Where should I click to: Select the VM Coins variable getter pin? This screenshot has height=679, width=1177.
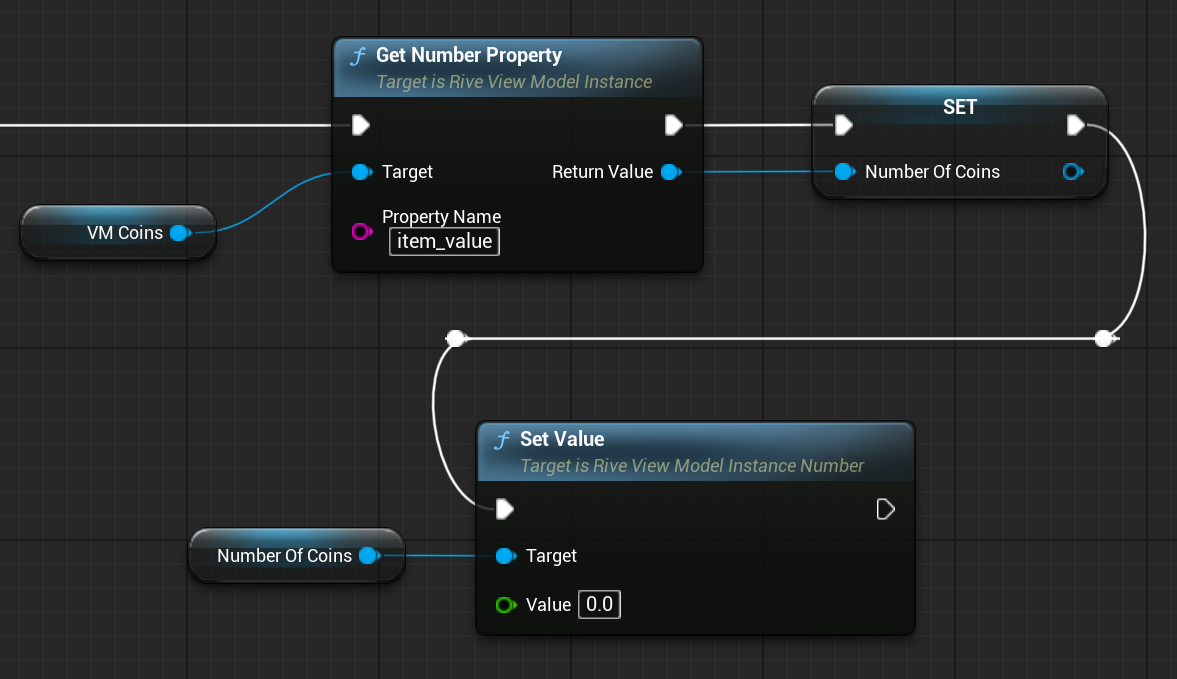180,232
